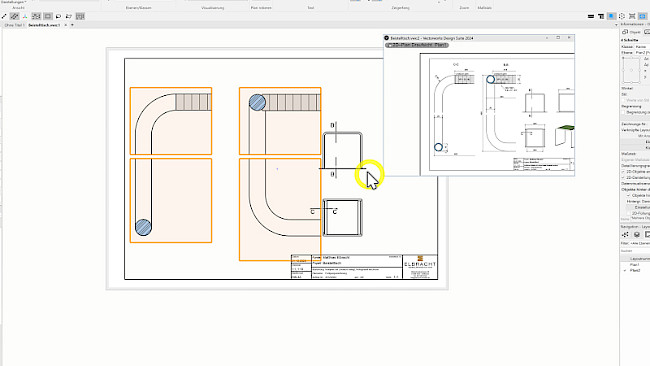Toggle the Begrenzung checkbox
Screen dimensions: 650x366
[623, 112]
